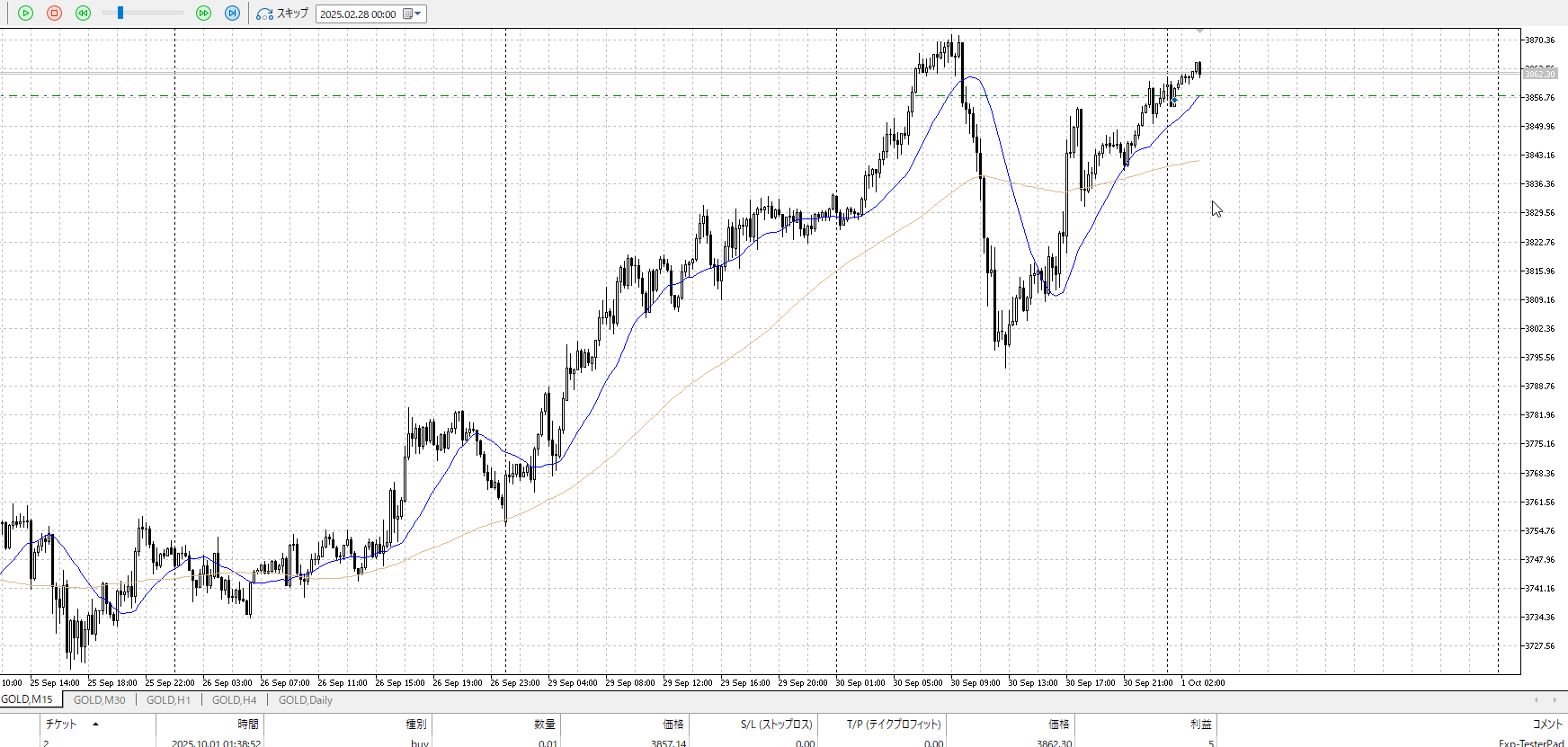Select the GOLD,M15 chart tab
Viewport: 1568px width, 747px height.
click(x=28, y=699)
